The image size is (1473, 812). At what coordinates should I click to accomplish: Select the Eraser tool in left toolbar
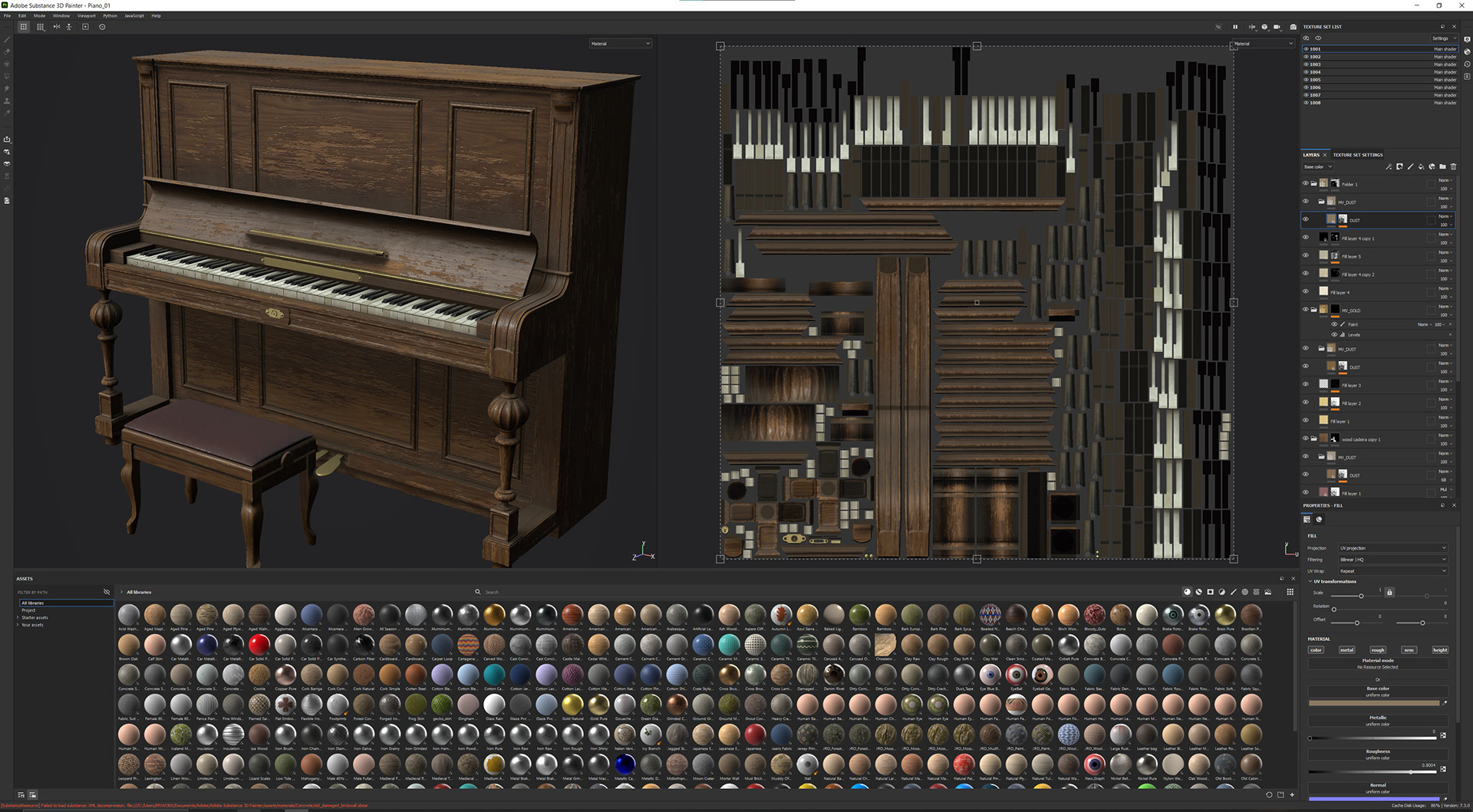pyautogui.click(x=7, y=52)
